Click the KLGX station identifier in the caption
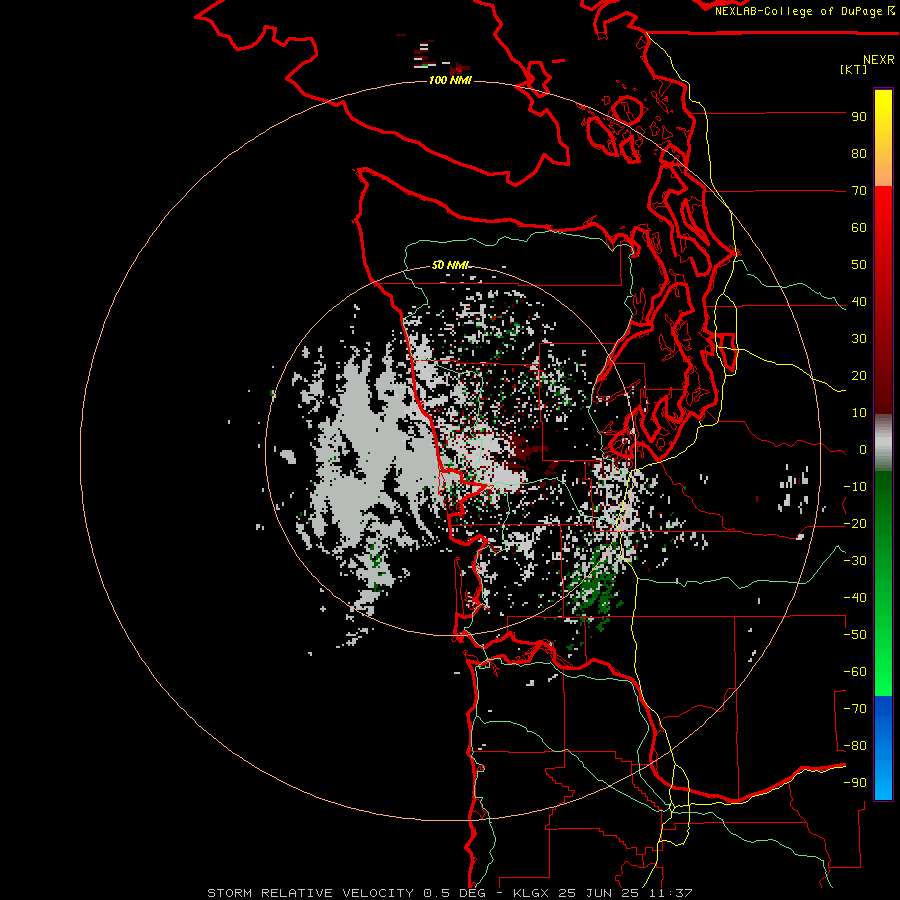 (531, 893)
